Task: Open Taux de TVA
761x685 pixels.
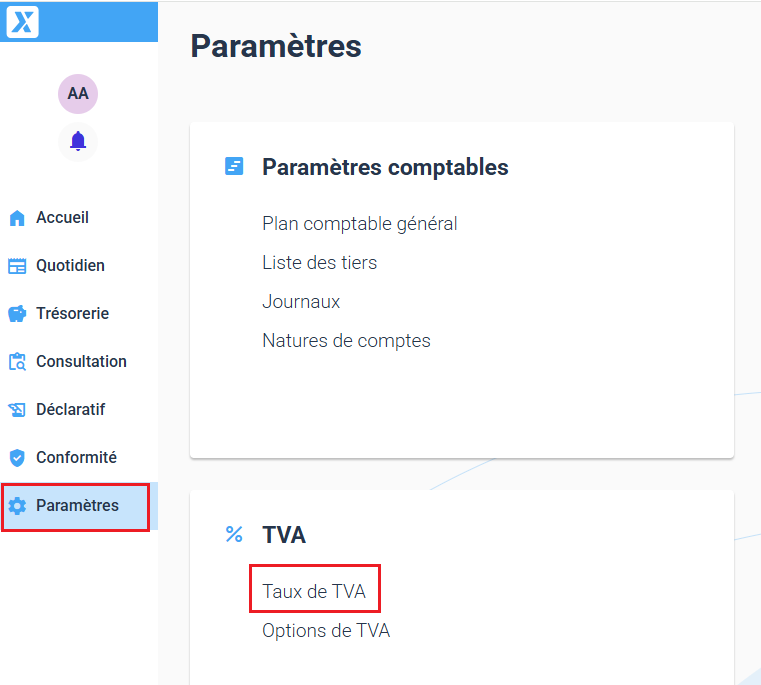Action: tap(314, 591)
